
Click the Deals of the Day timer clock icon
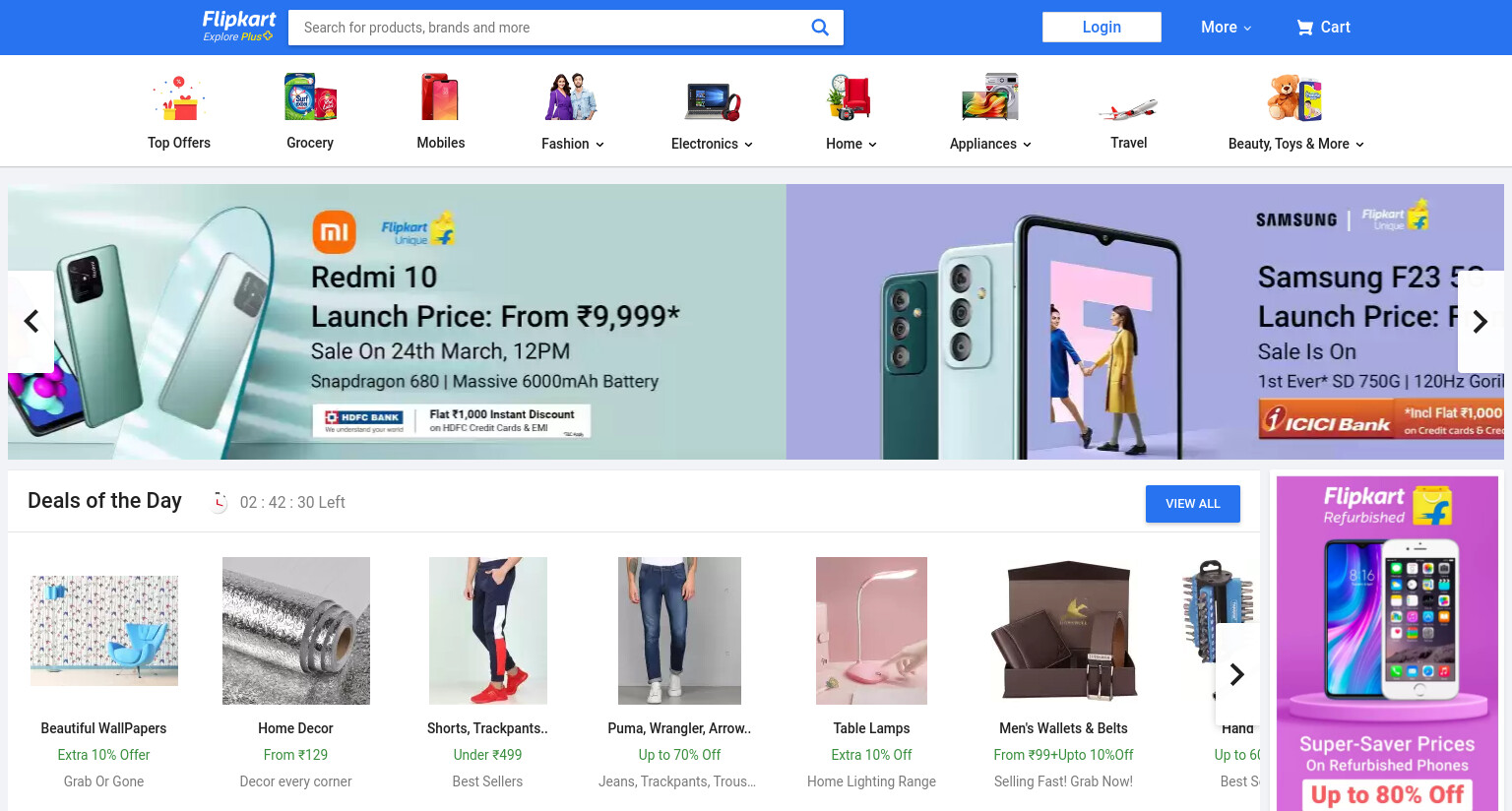coord(220,502)
